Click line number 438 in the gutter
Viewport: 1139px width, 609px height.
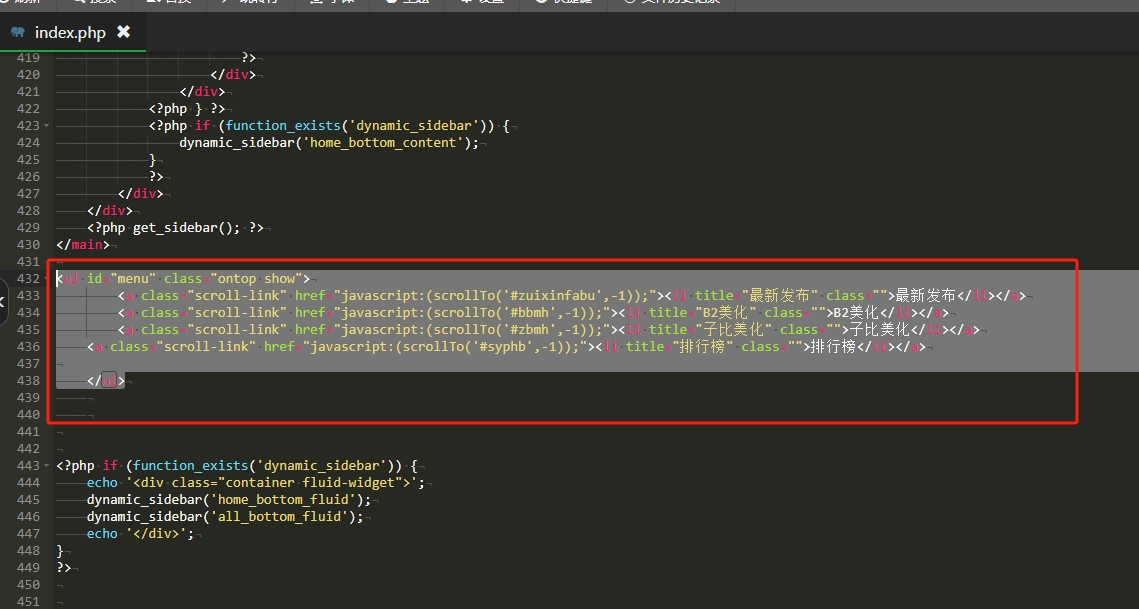[x=28, y=381]
